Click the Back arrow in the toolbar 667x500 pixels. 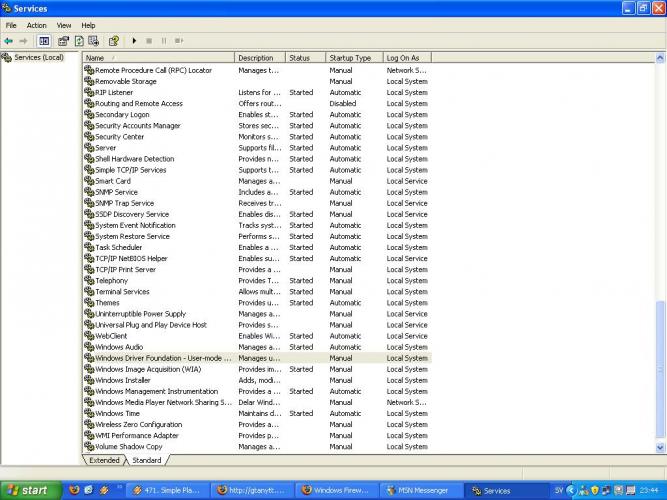tap(9, 41)
